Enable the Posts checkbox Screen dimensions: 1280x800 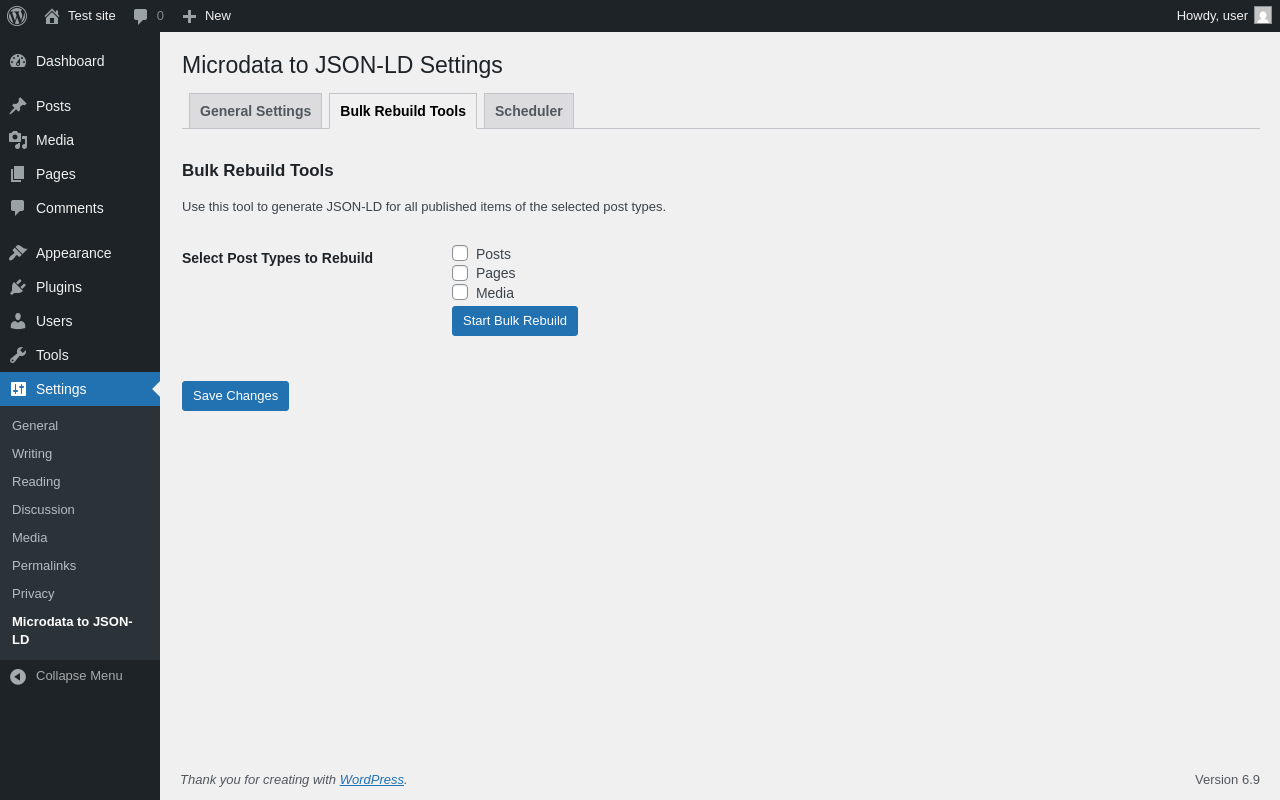click(x=460, y=253)
